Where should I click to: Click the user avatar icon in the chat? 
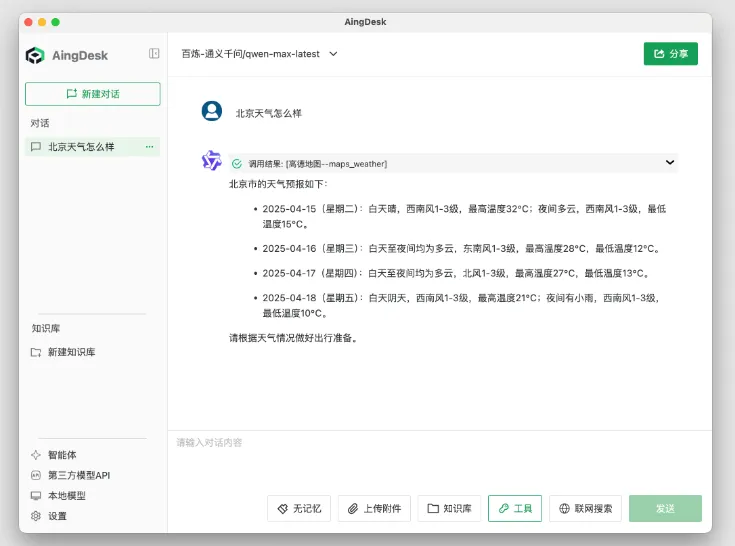click(212, 111)
